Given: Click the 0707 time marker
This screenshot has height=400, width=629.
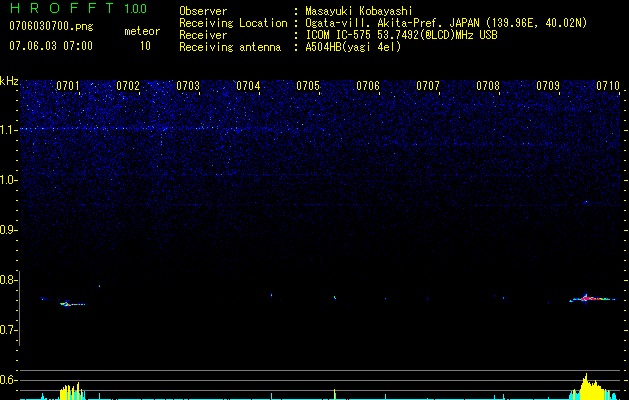Looking at the screenshot, I should click(x=428, y=86).
